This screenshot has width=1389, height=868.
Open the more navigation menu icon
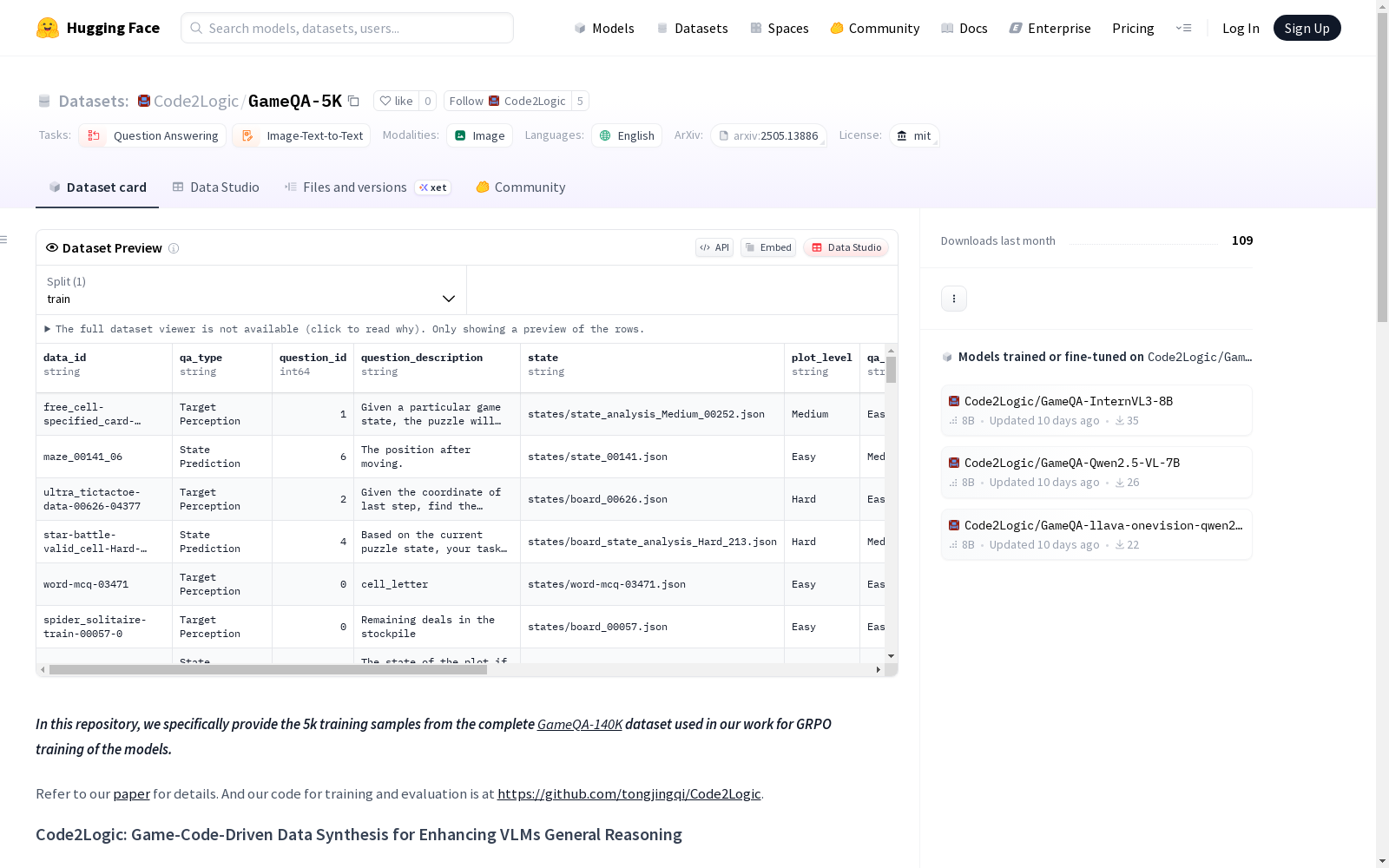coord(1183,28)
